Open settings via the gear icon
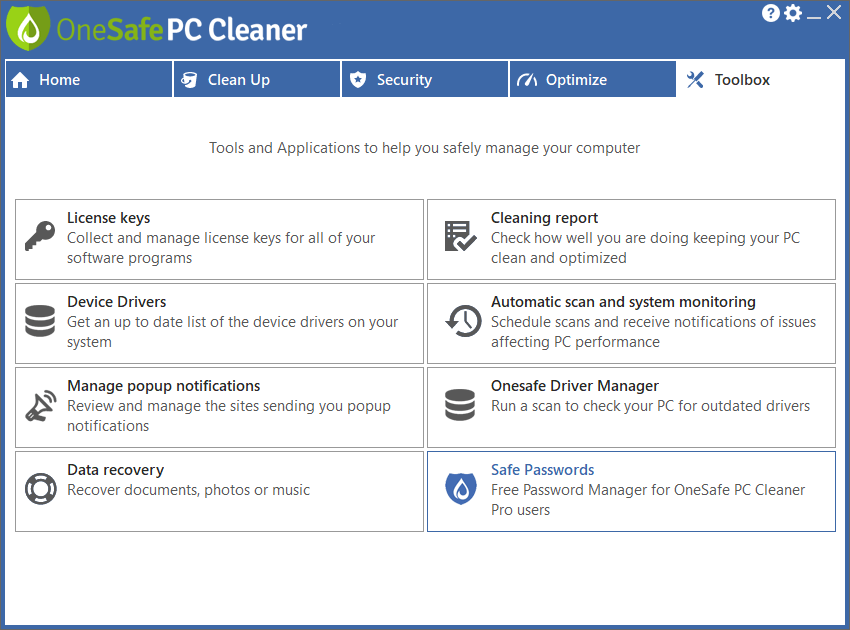850x630 pixels. 793,13
